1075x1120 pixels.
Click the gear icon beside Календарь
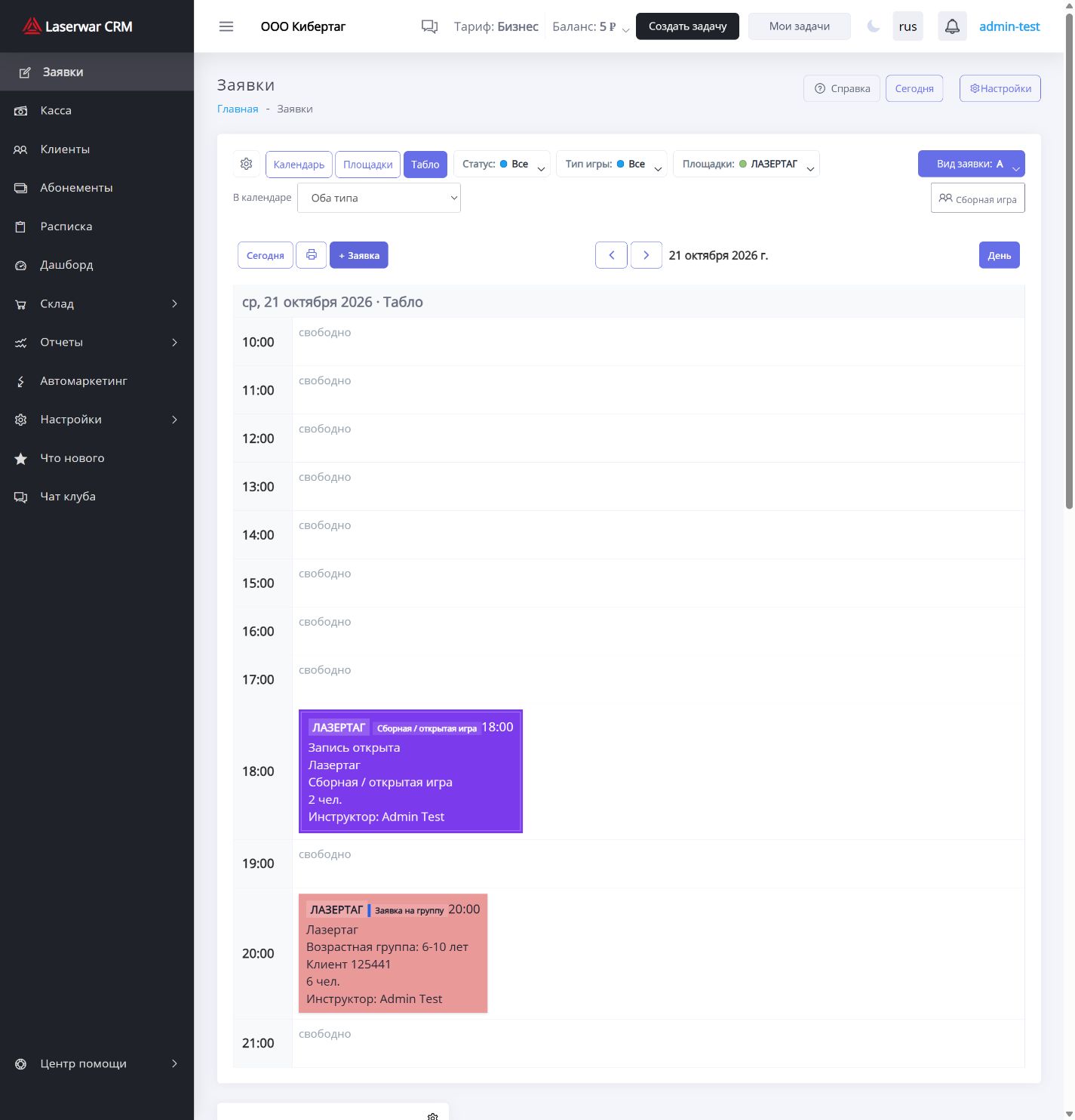[x=246, y=164]
